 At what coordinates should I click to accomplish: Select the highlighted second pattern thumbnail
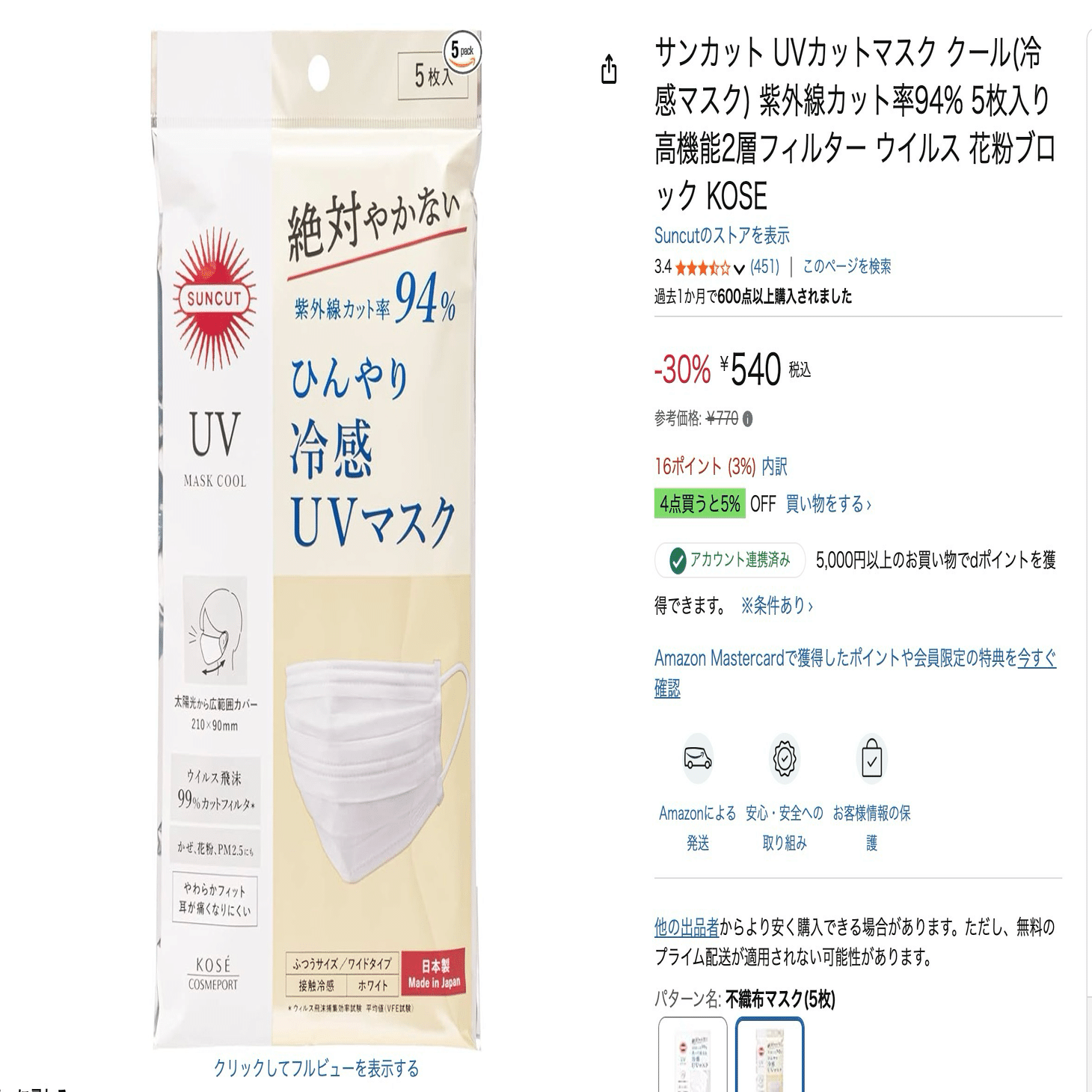tap(770, 1055)
